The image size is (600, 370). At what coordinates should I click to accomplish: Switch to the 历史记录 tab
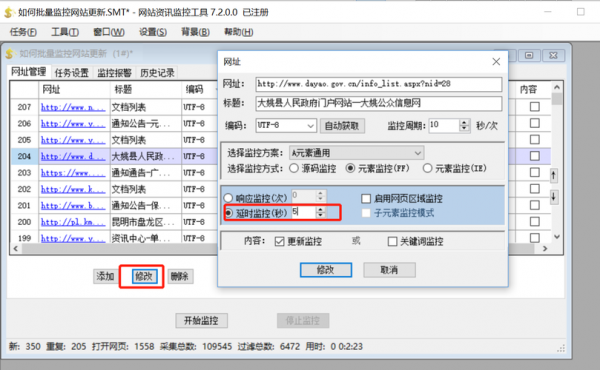click(157, 73)
